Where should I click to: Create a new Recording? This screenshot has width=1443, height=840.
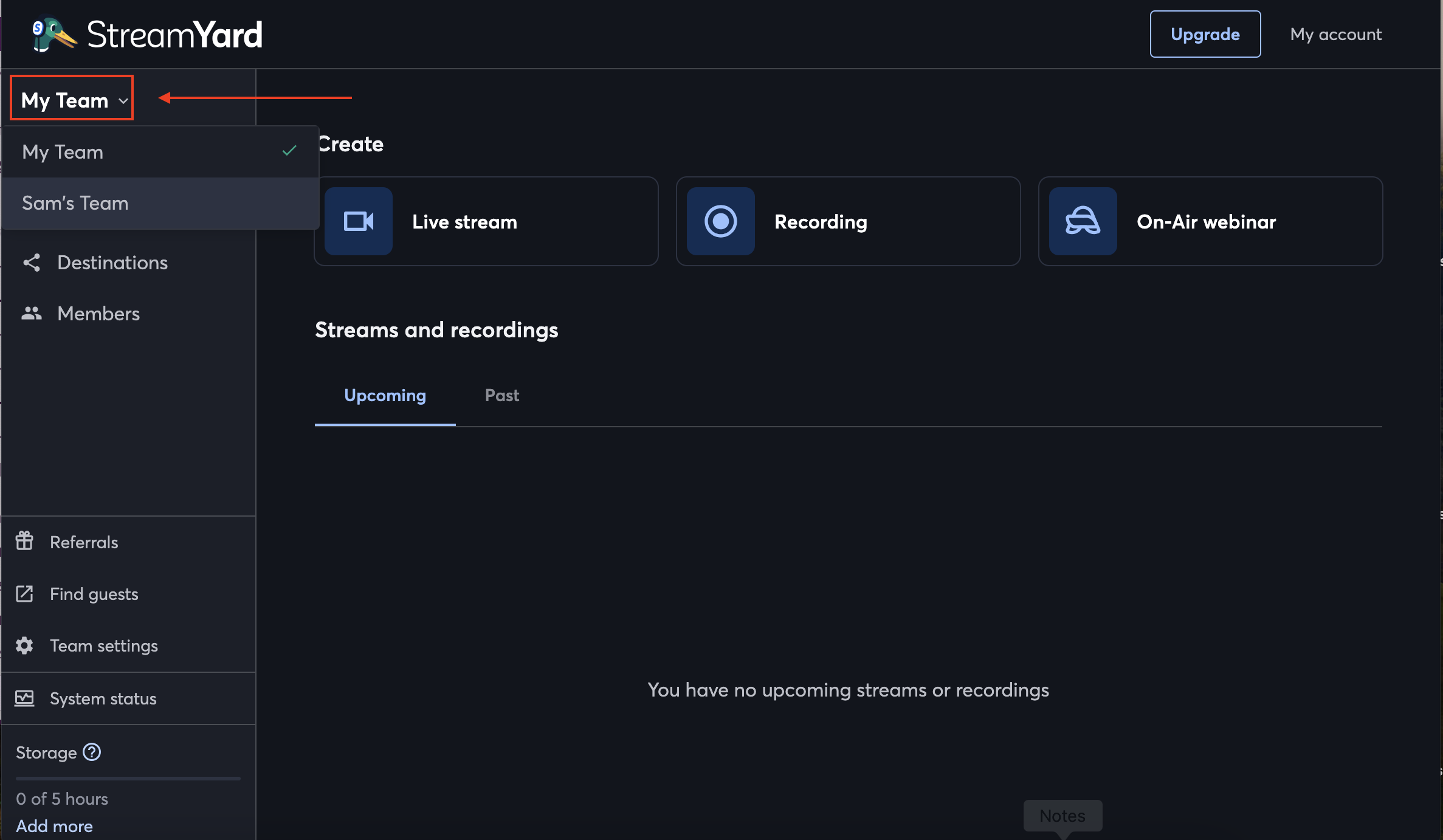click(849, 221)
